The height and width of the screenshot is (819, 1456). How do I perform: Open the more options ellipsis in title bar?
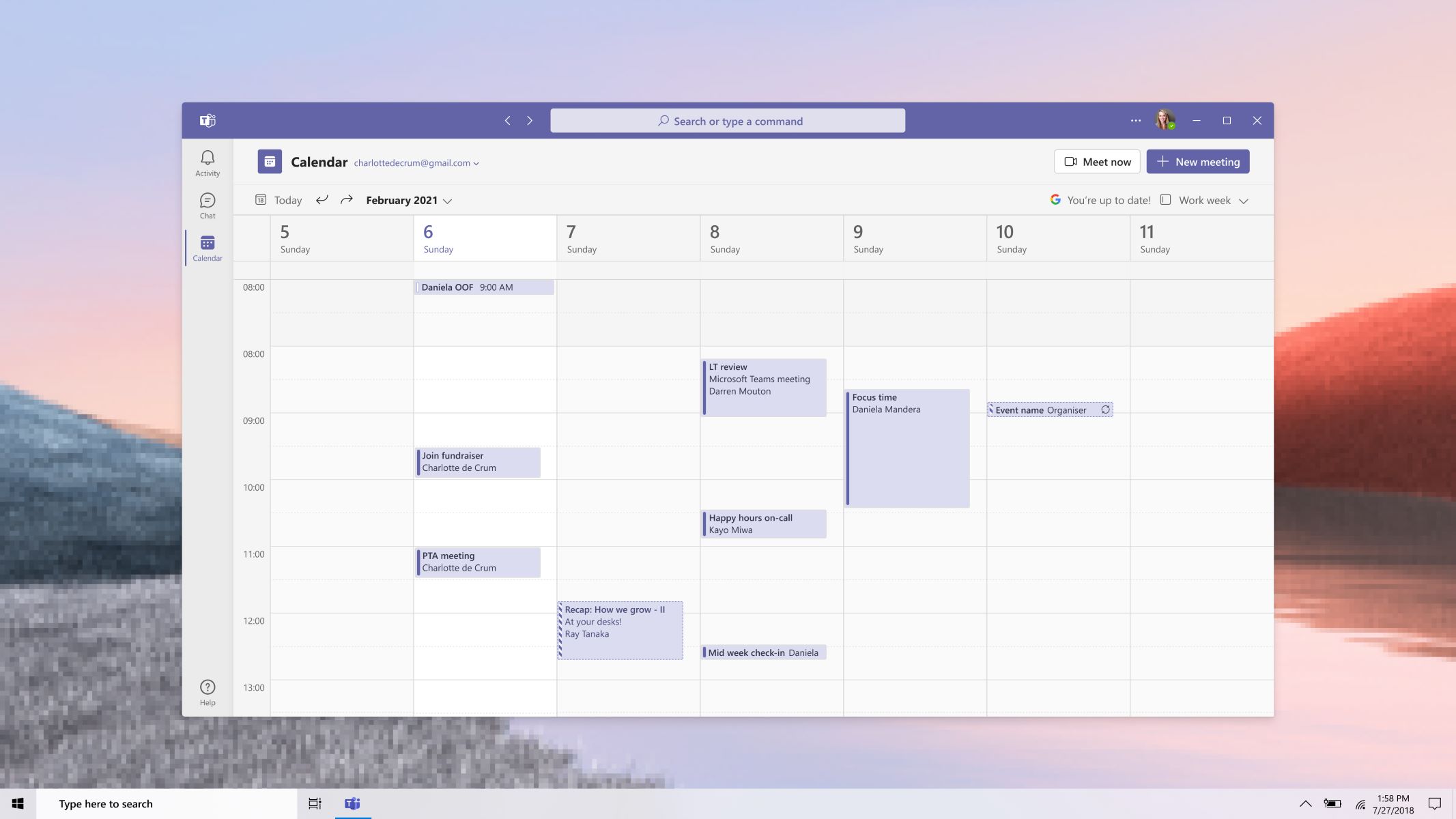click(1134, 120)
